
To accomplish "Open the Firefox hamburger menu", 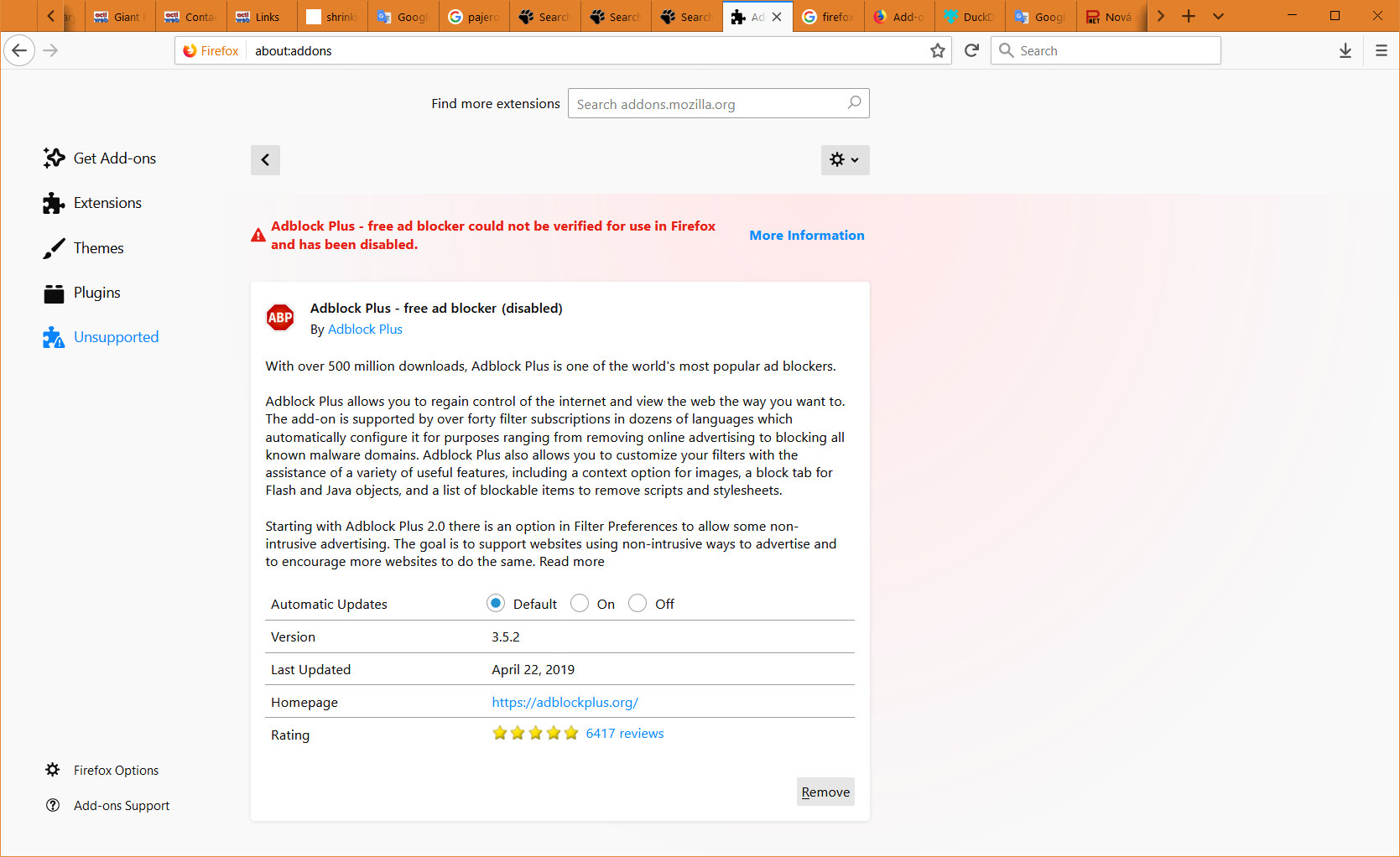I will click(x=1382, y=50).
